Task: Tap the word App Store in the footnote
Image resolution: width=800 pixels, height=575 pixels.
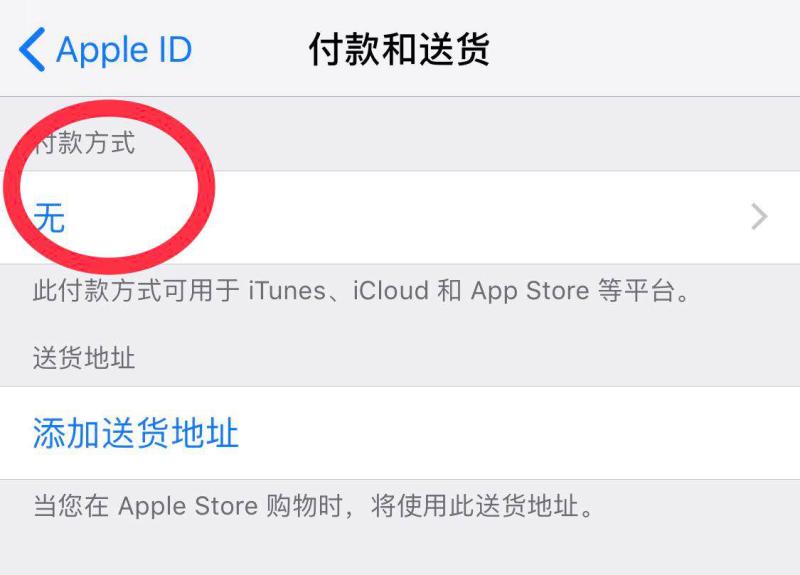Action: coord(530,292)
